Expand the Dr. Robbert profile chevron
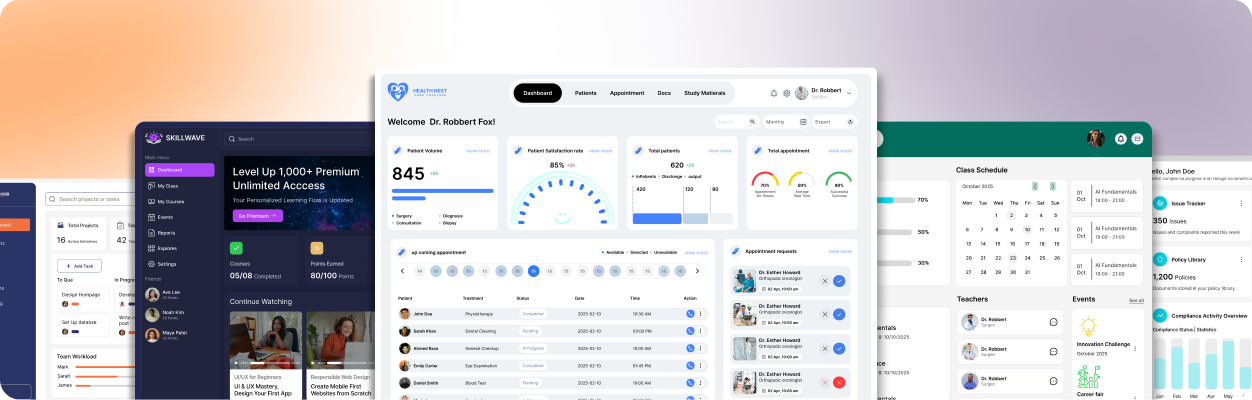 tap(849, 93)
